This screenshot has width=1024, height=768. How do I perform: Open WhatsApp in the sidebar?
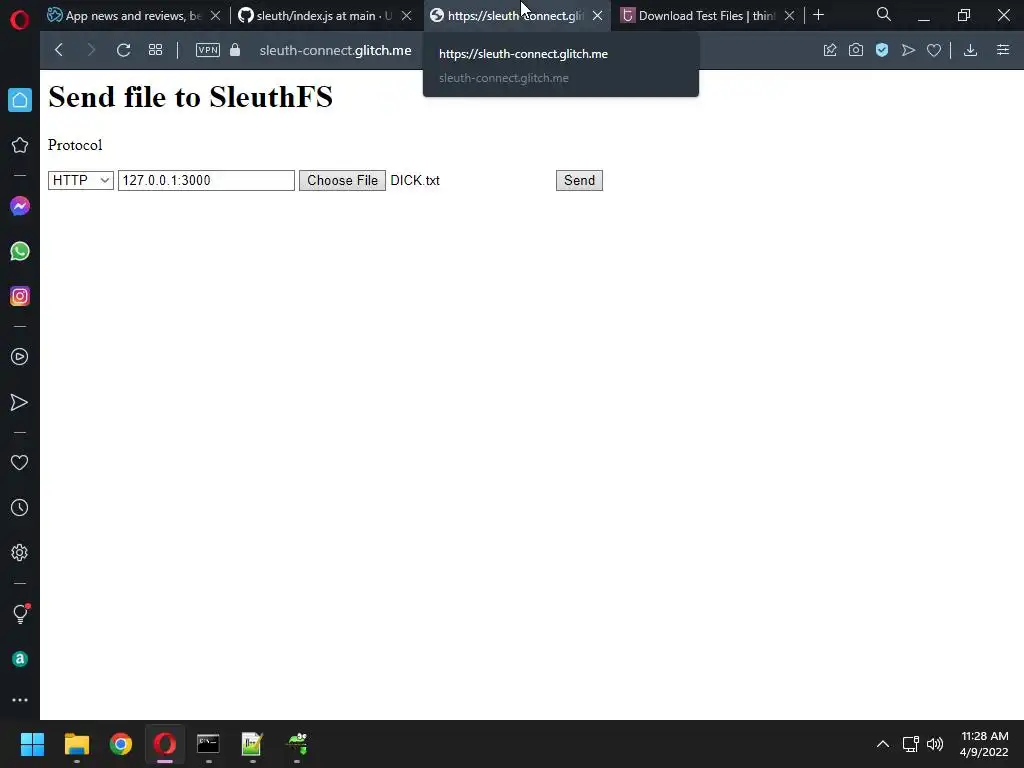click(20, 251)
